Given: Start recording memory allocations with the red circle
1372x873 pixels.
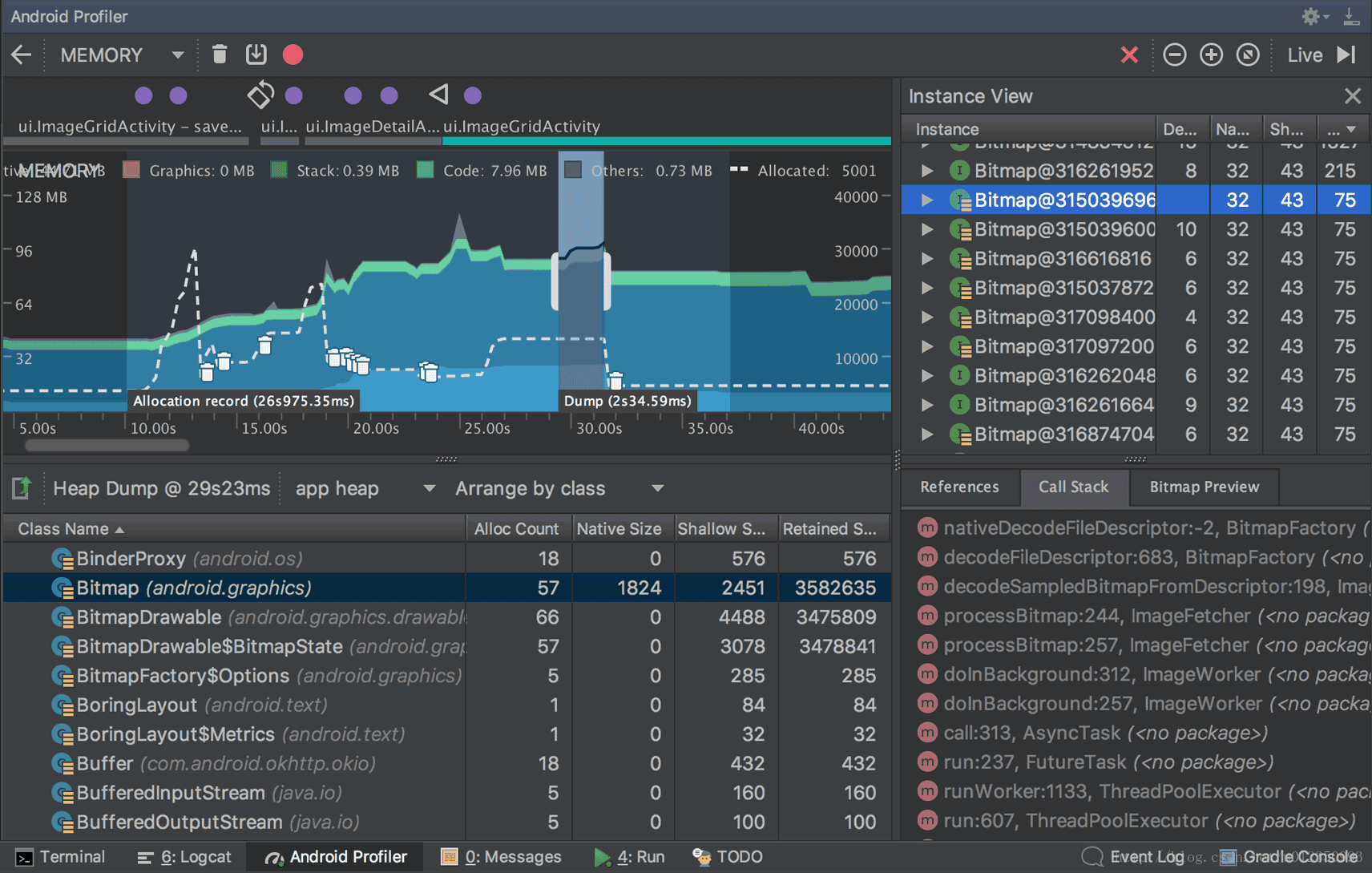Looking at the screenshot, I should pyautogui.click(x=293, y=55).
